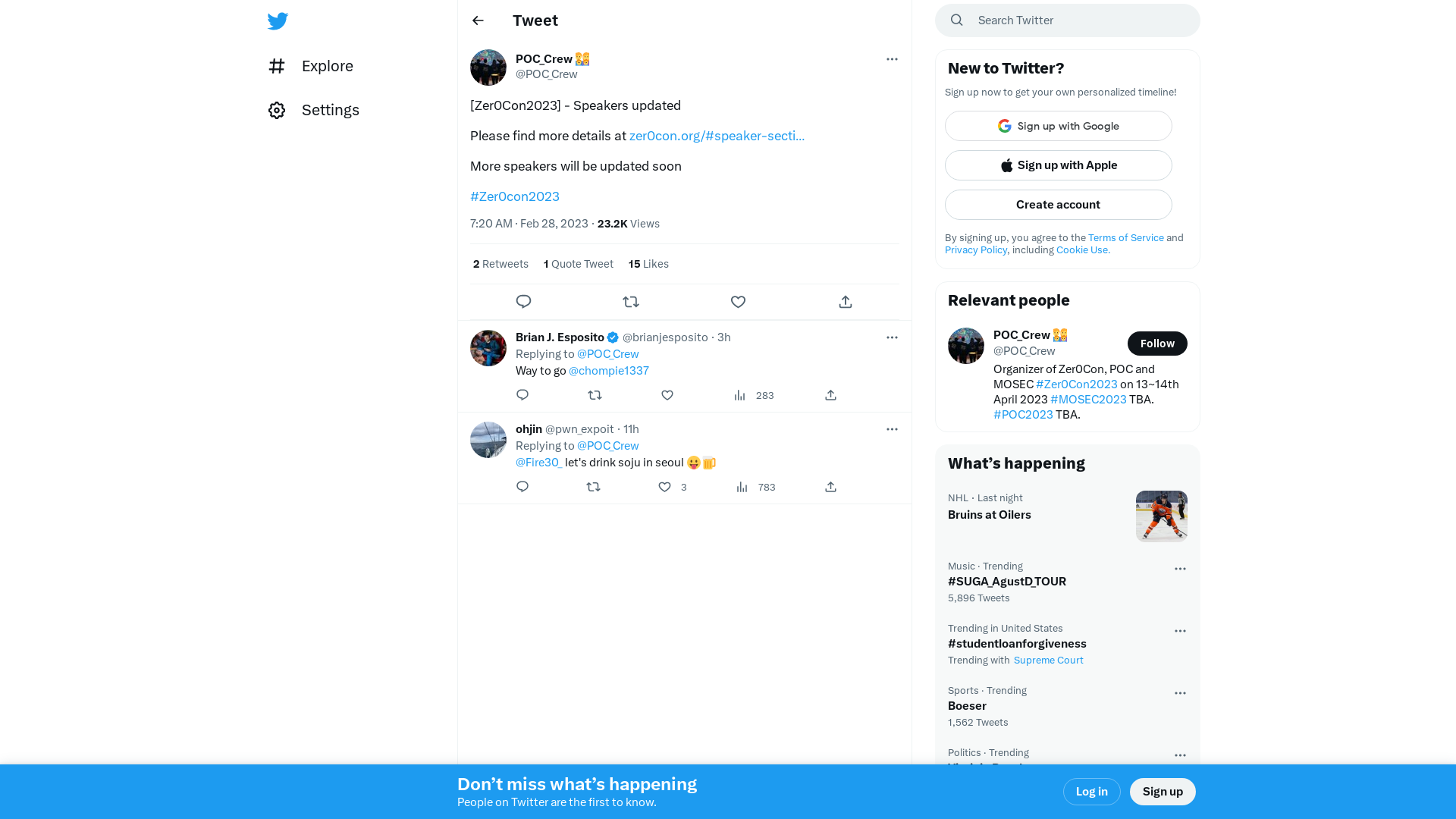
Task: Click the like icon on ohjin reply
Action: 664,487
